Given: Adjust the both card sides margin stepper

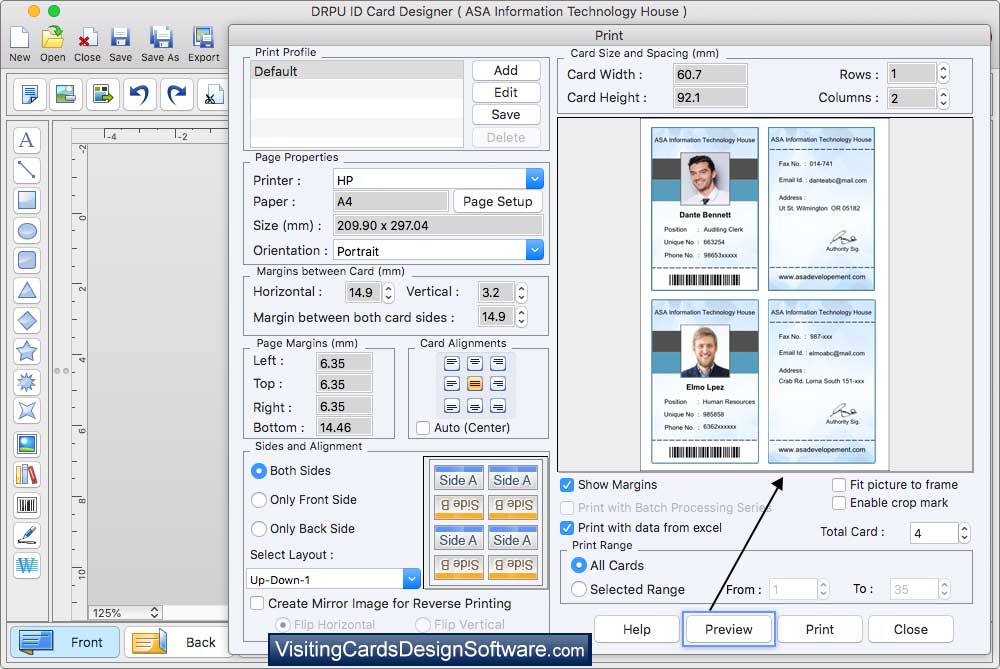Looking at the screenshot, I should pyautogui.click(x=521, y=317).
